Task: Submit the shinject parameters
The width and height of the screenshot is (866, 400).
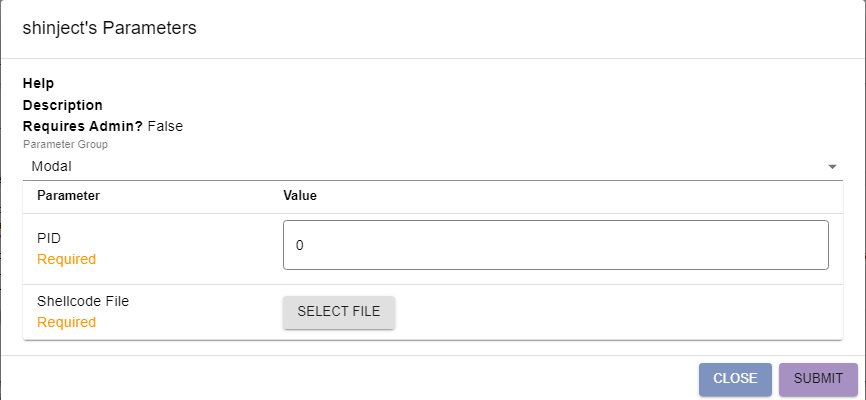Action: (x=819, y=379)
